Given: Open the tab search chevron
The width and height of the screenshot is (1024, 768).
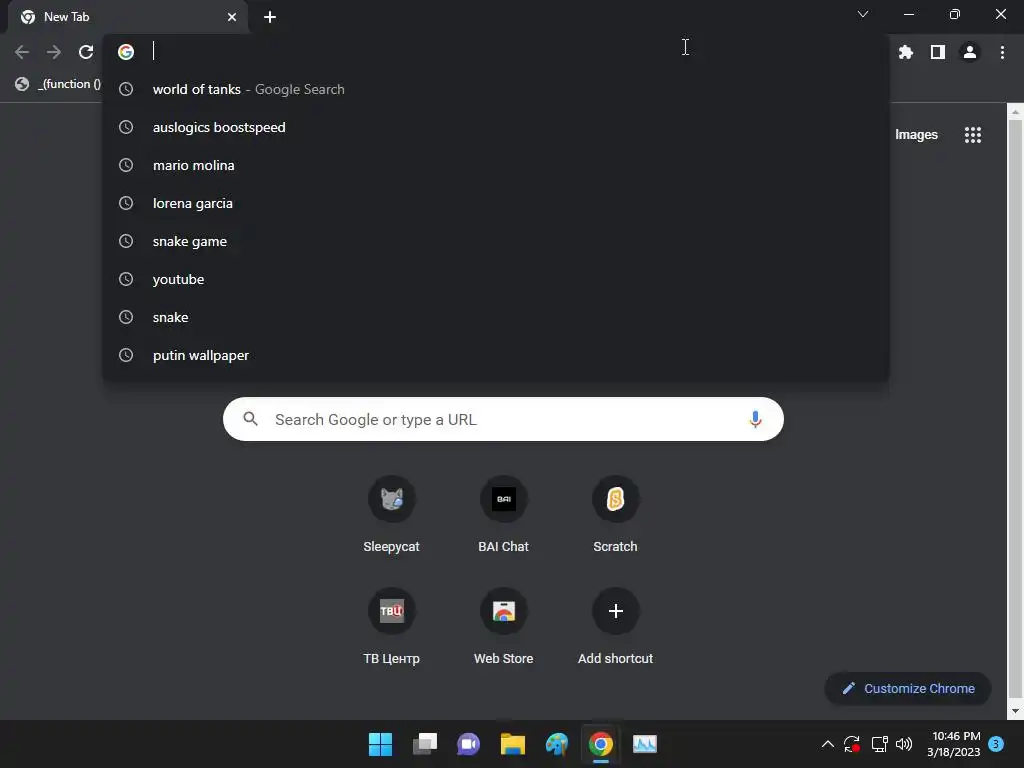Looking at the screenshot, I should [863, 14].
